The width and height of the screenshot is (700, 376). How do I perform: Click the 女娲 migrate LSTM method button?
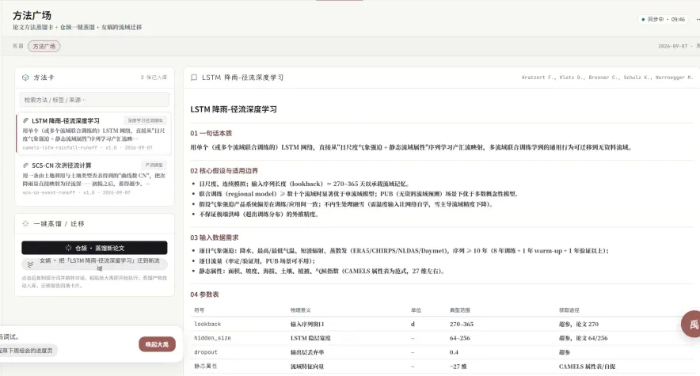(x=94, y=264)
